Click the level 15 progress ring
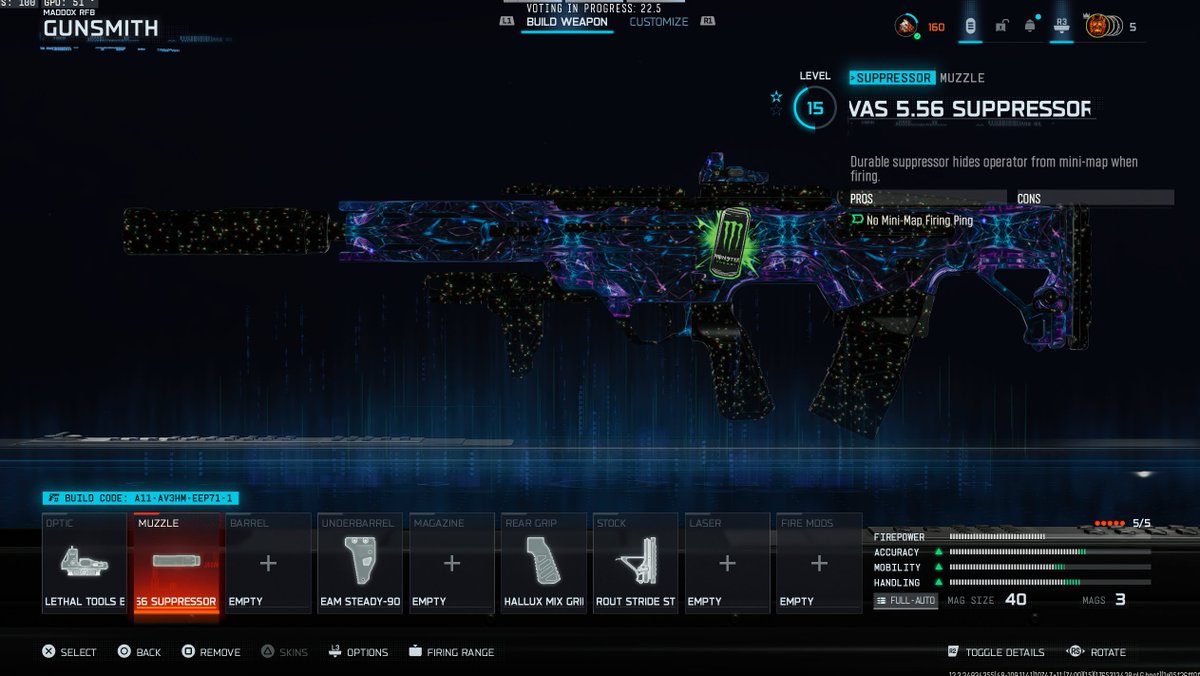1200x676 pixels. [815, 107]
